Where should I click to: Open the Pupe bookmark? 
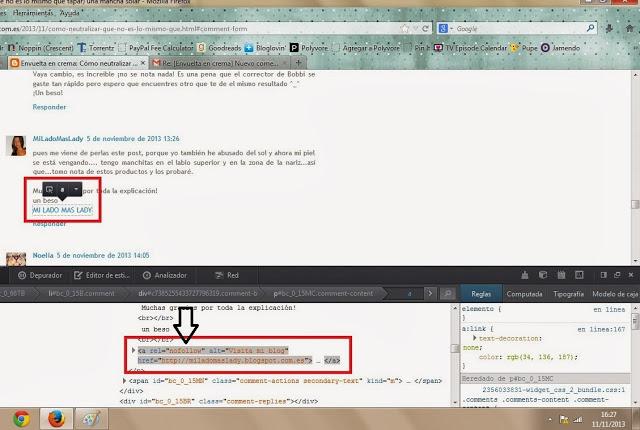(524, 48)
